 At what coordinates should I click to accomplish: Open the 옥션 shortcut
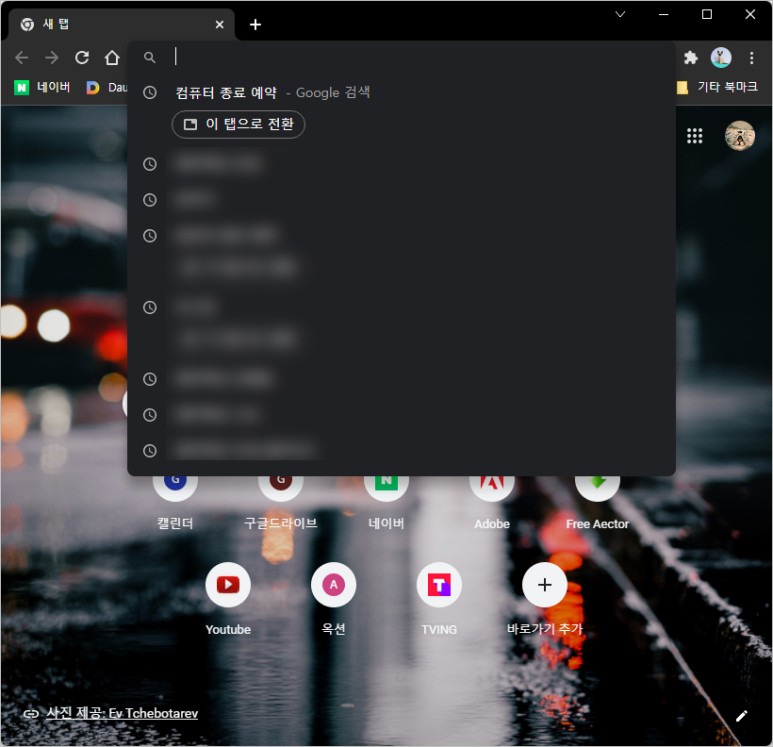(333, 597)
